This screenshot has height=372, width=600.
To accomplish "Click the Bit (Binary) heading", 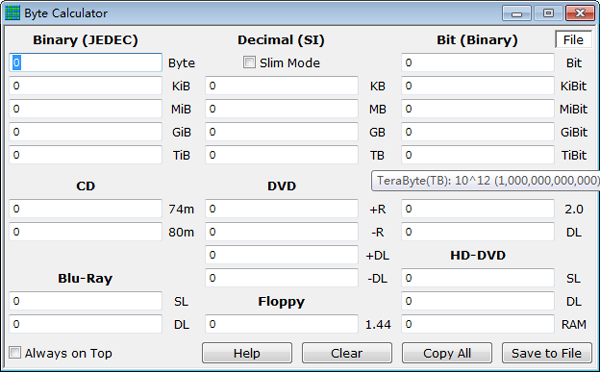I will click(x=477, y=40).
